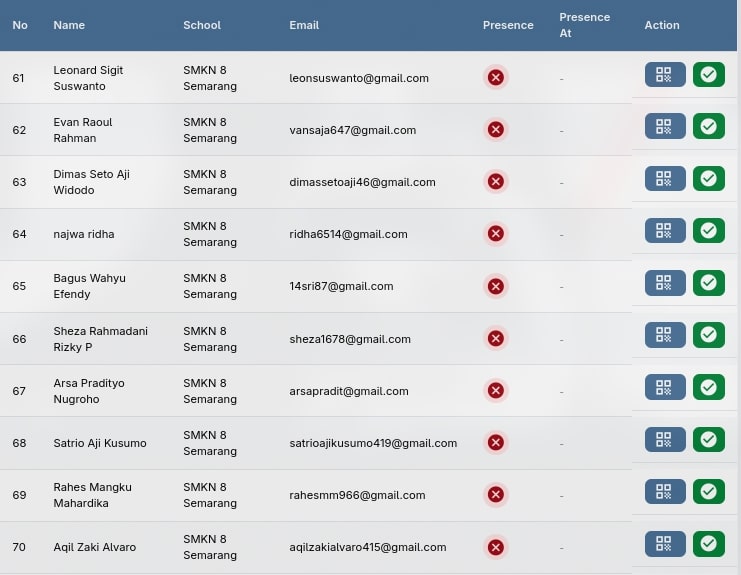Select email satrioajikusumo419@gmail.com
The image size is (741, 575).
coord(372,443)
